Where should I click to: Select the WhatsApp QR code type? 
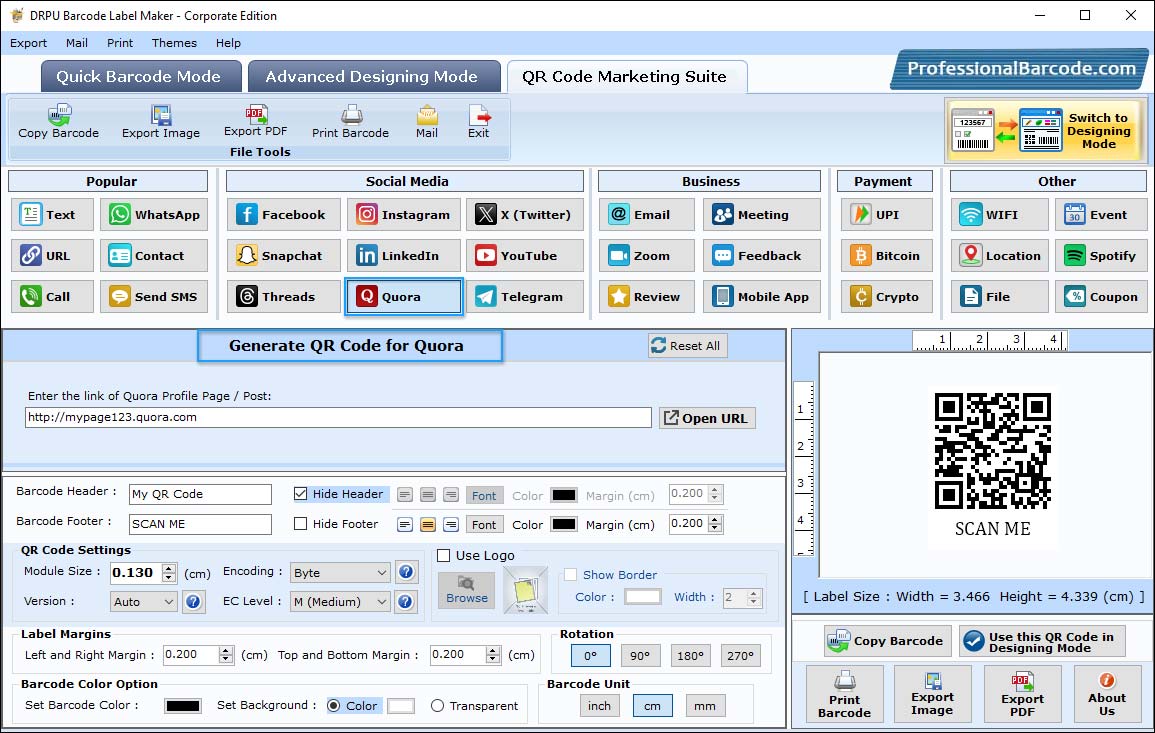[x=154, y=214]
